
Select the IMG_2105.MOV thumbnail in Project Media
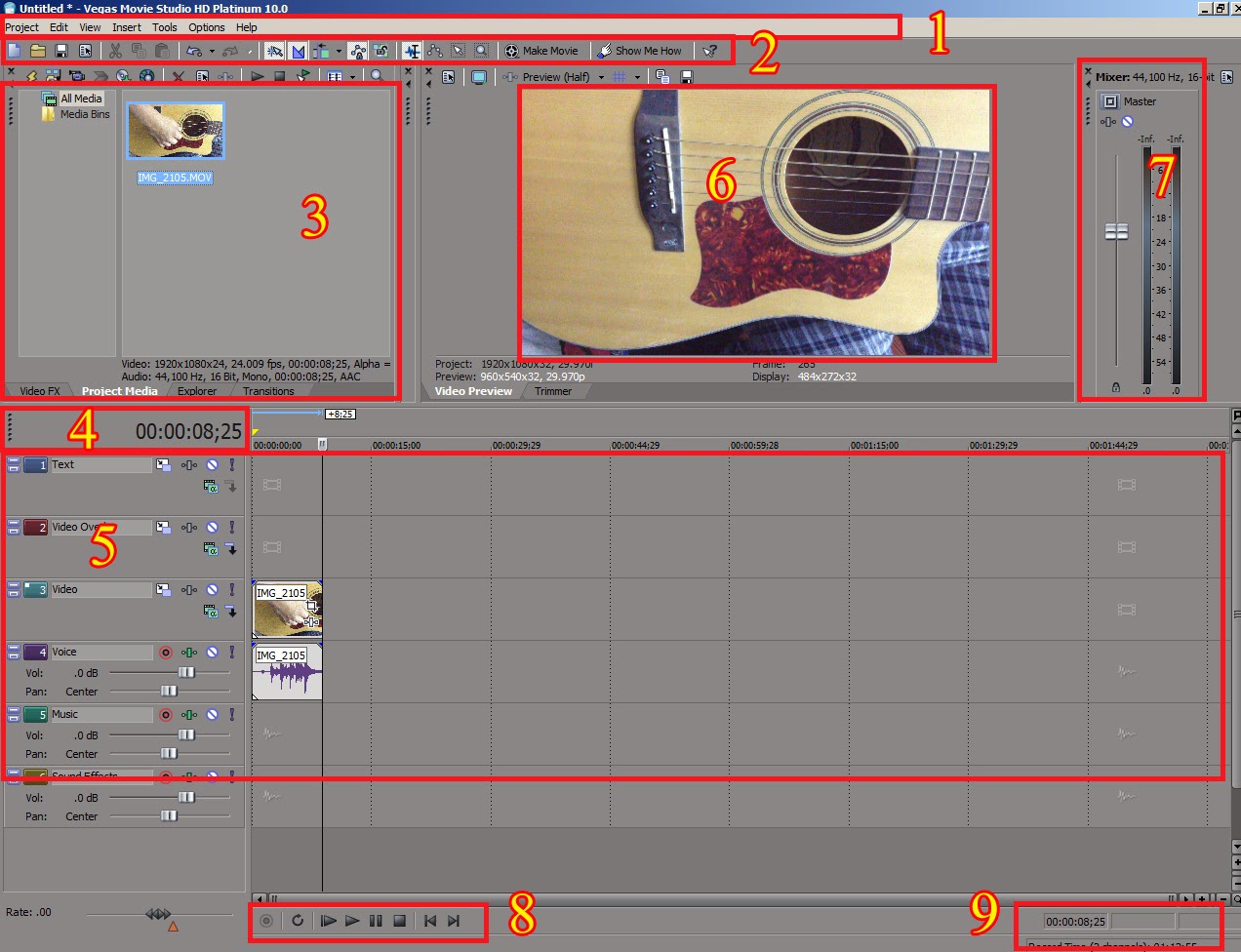point(174,129)
